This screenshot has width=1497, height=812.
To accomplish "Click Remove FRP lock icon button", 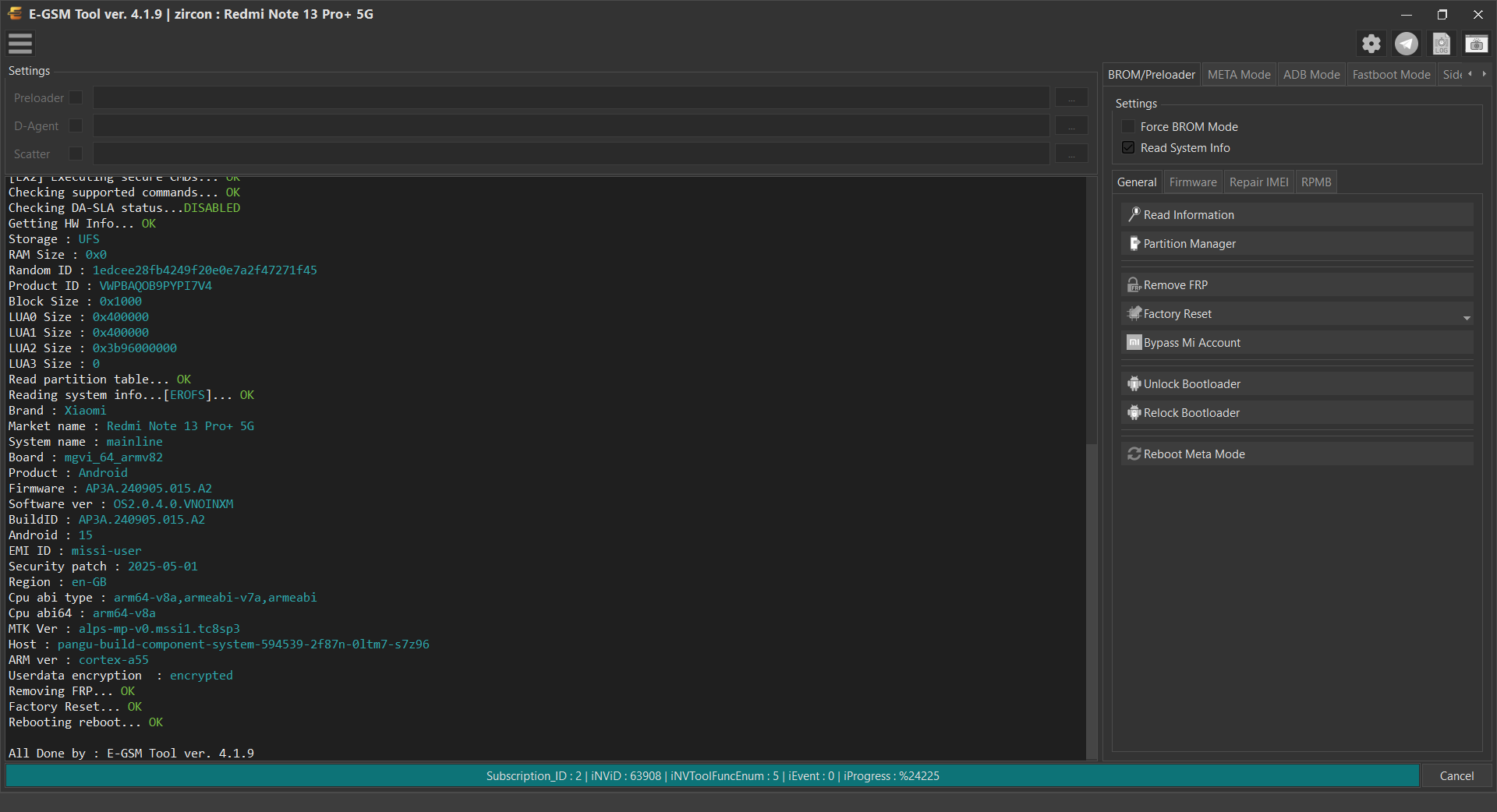I will (1134, 285).
